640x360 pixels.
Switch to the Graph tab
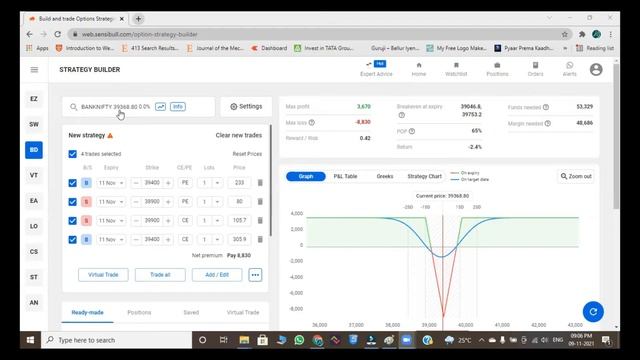pyautogui.click(x=306, y=176)
